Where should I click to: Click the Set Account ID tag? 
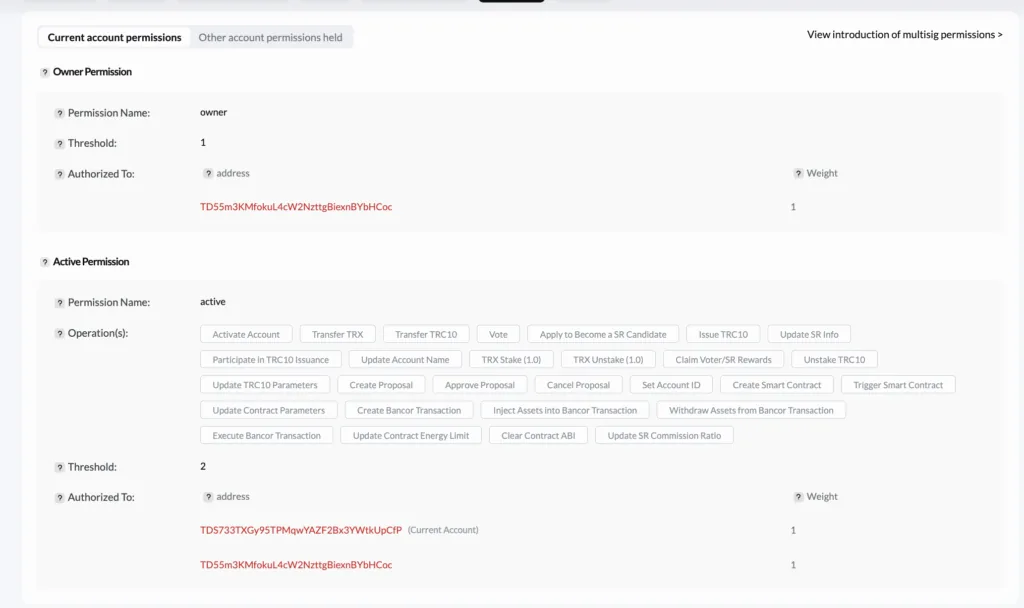(x=671, y=385)
